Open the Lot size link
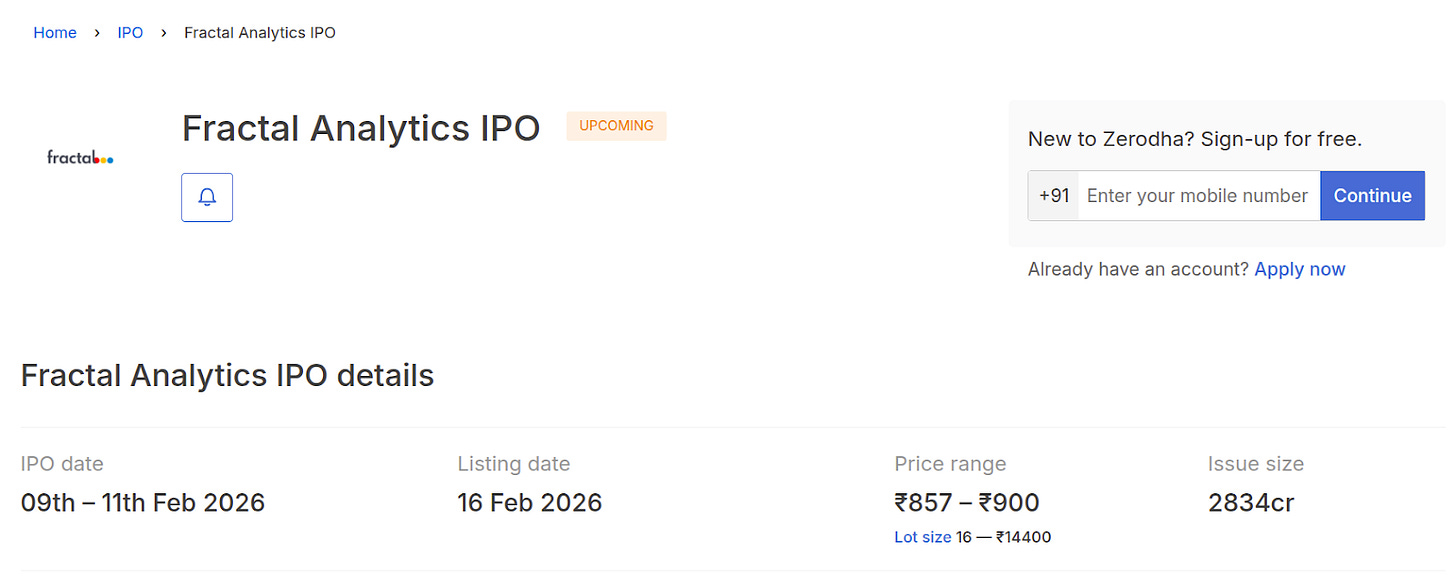 pyautogui.click(x=922, y=537)
